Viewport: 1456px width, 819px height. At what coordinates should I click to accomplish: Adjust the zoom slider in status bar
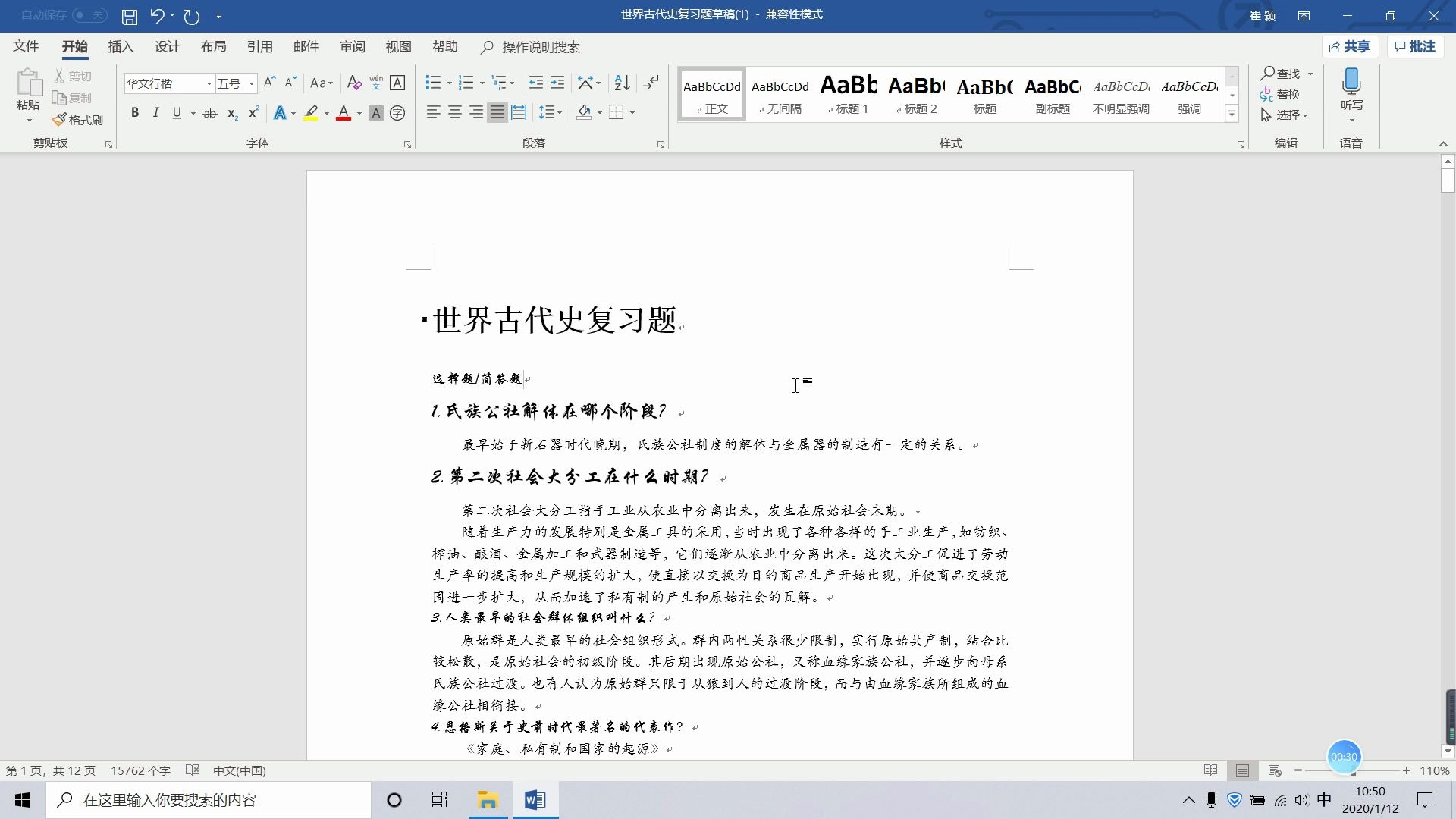click(x=1352, y=770)
